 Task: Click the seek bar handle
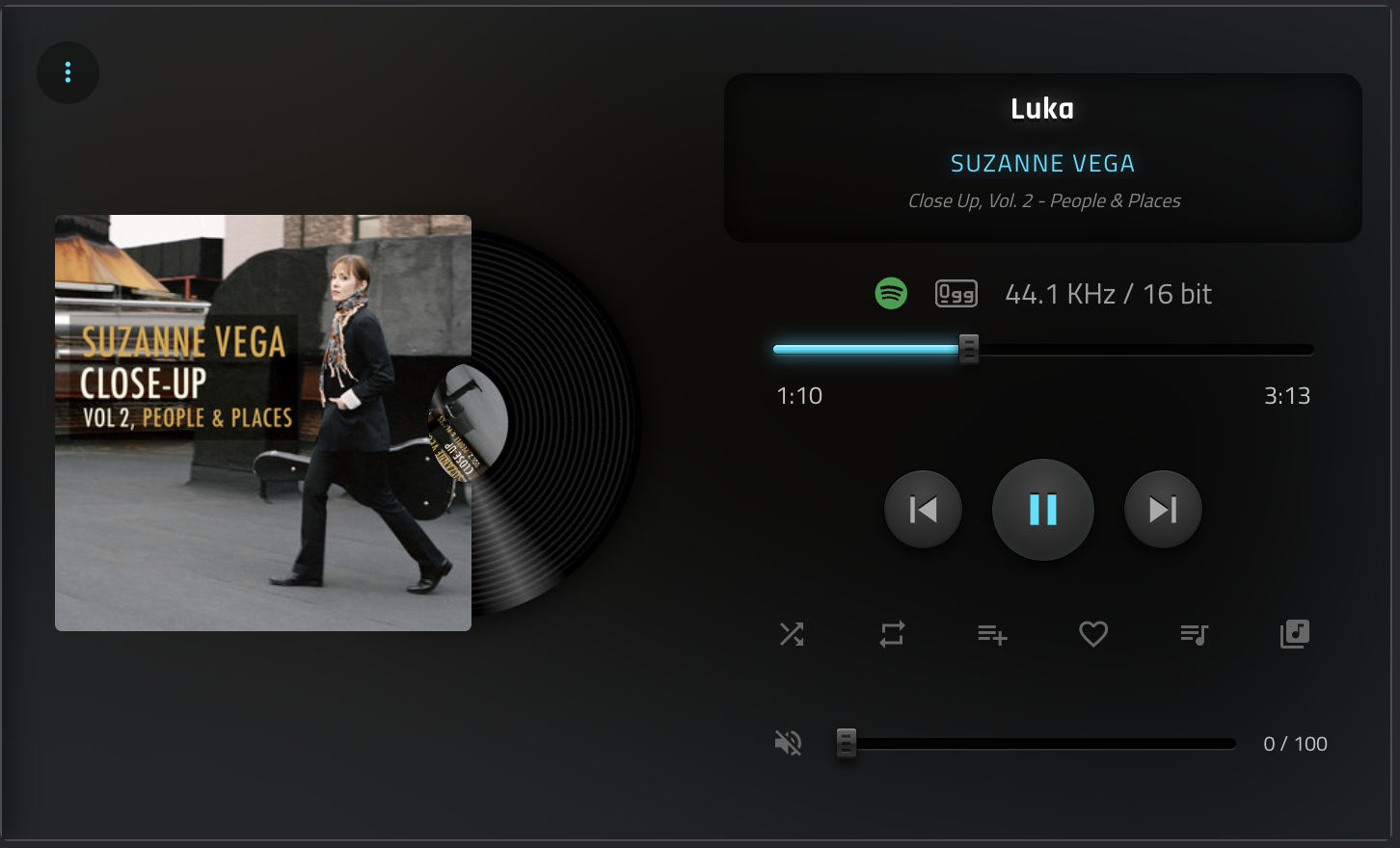tap(969, 349)
